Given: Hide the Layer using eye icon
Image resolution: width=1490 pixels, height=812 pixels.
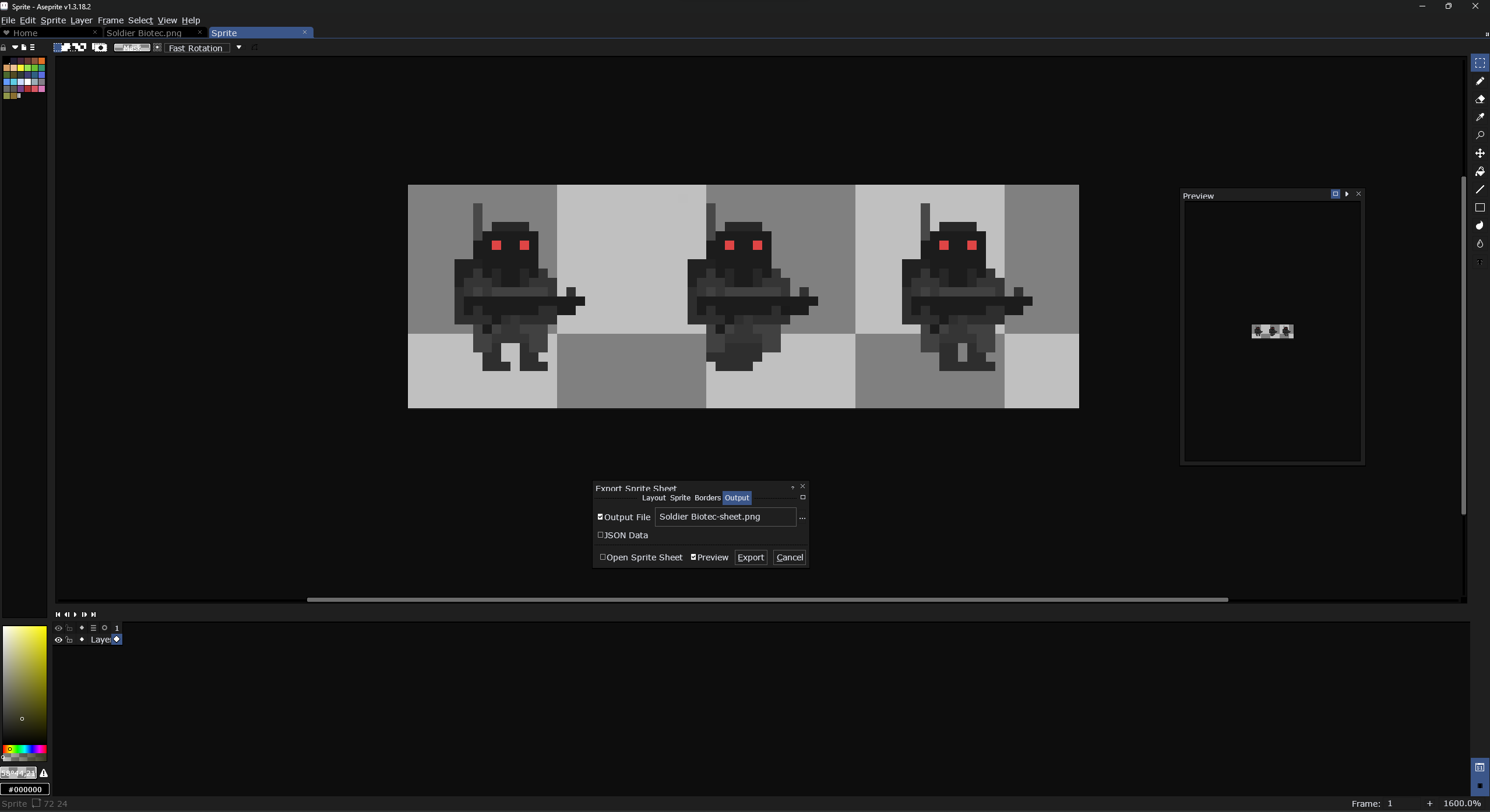Looking at the screenshot, I should [58, 640].
